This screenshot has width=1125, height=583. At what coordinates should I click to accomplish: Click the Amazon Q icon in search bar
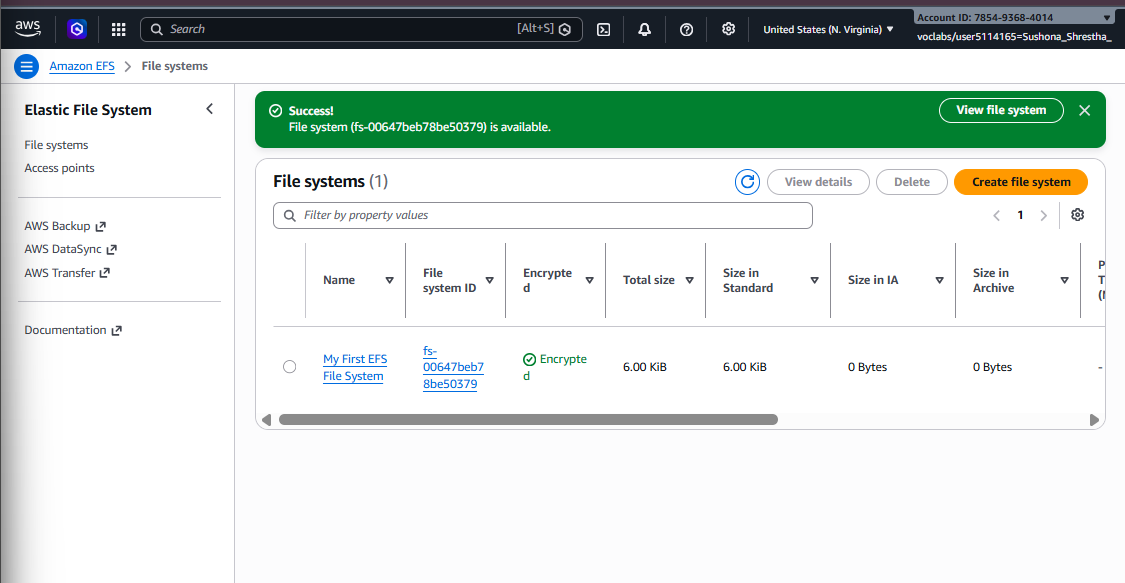pyautogui.click(x=565, y=29)
